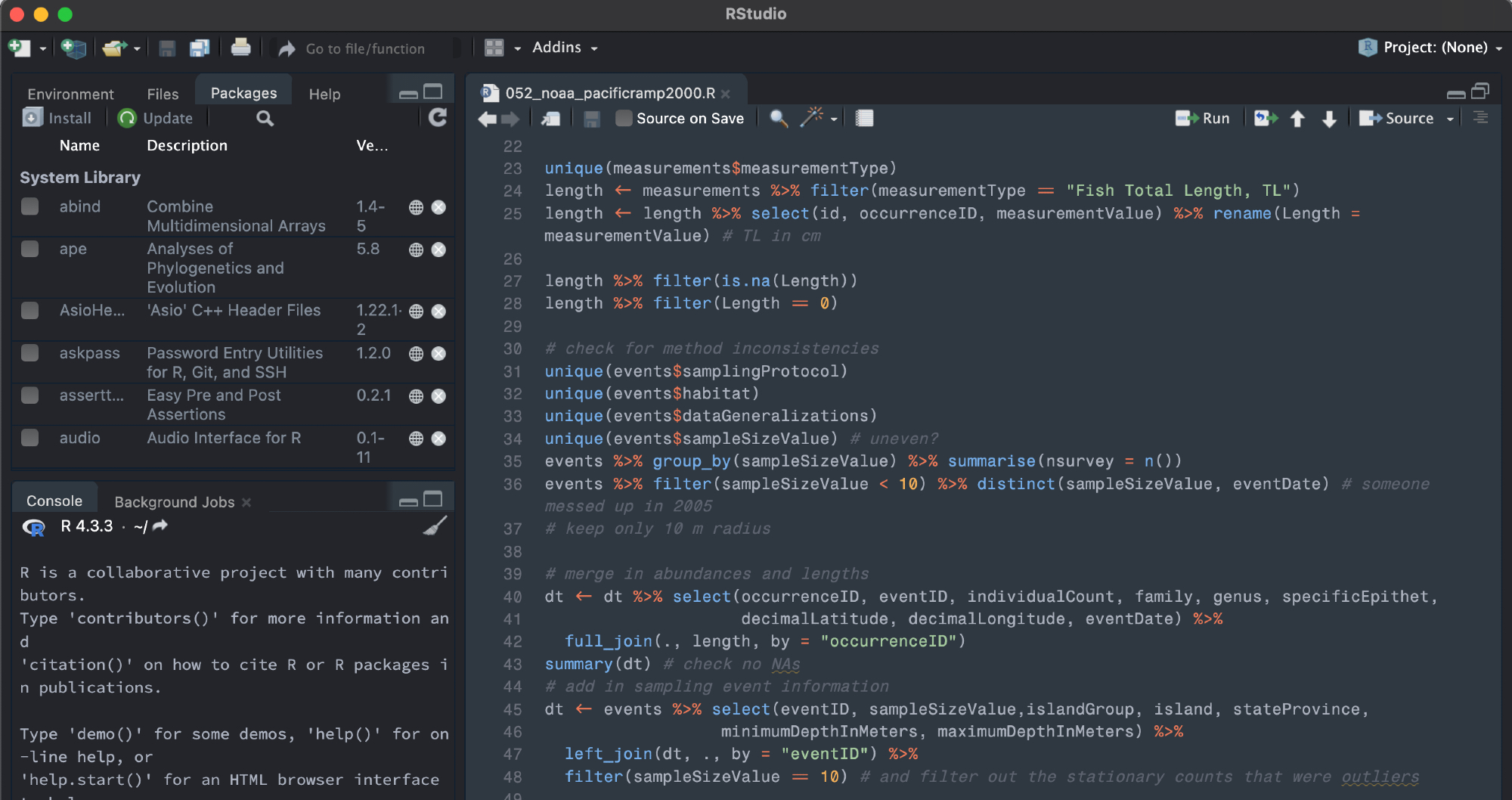This screenshot has height=800, width=1512.
Task: Enable Source on Save checkbox
Action: click(x=624, y=119)
